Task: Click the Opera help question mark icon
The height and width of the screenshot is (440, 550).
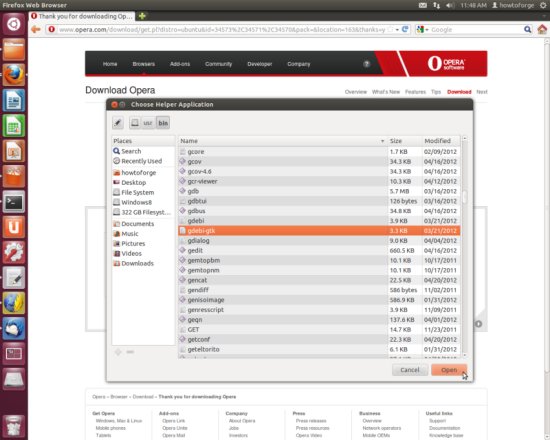Action: pos(367,64)
